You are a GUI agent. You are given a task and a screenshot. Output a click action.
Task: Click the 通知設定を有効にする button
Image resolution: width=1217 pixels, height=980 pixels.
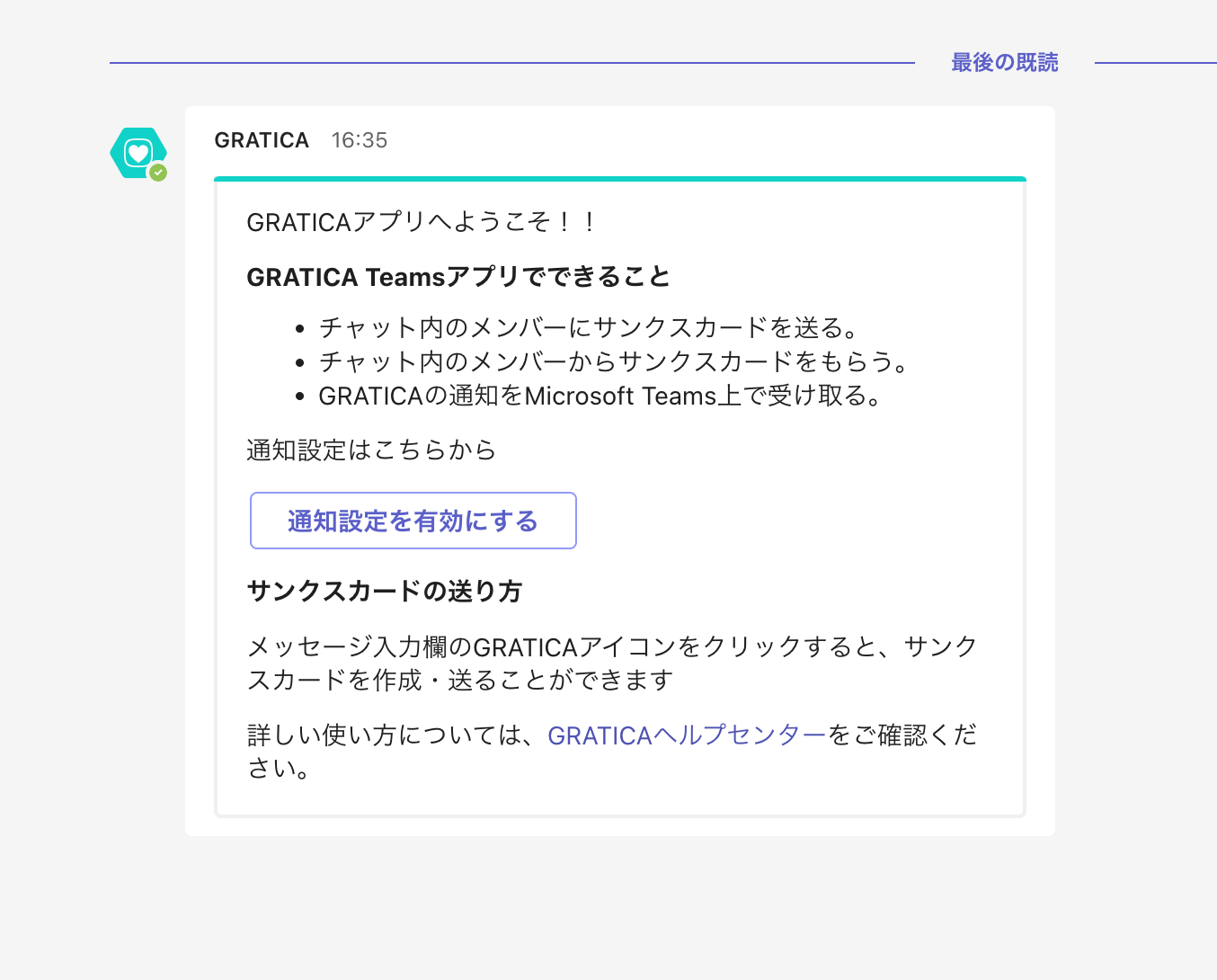tap(413, 521)
